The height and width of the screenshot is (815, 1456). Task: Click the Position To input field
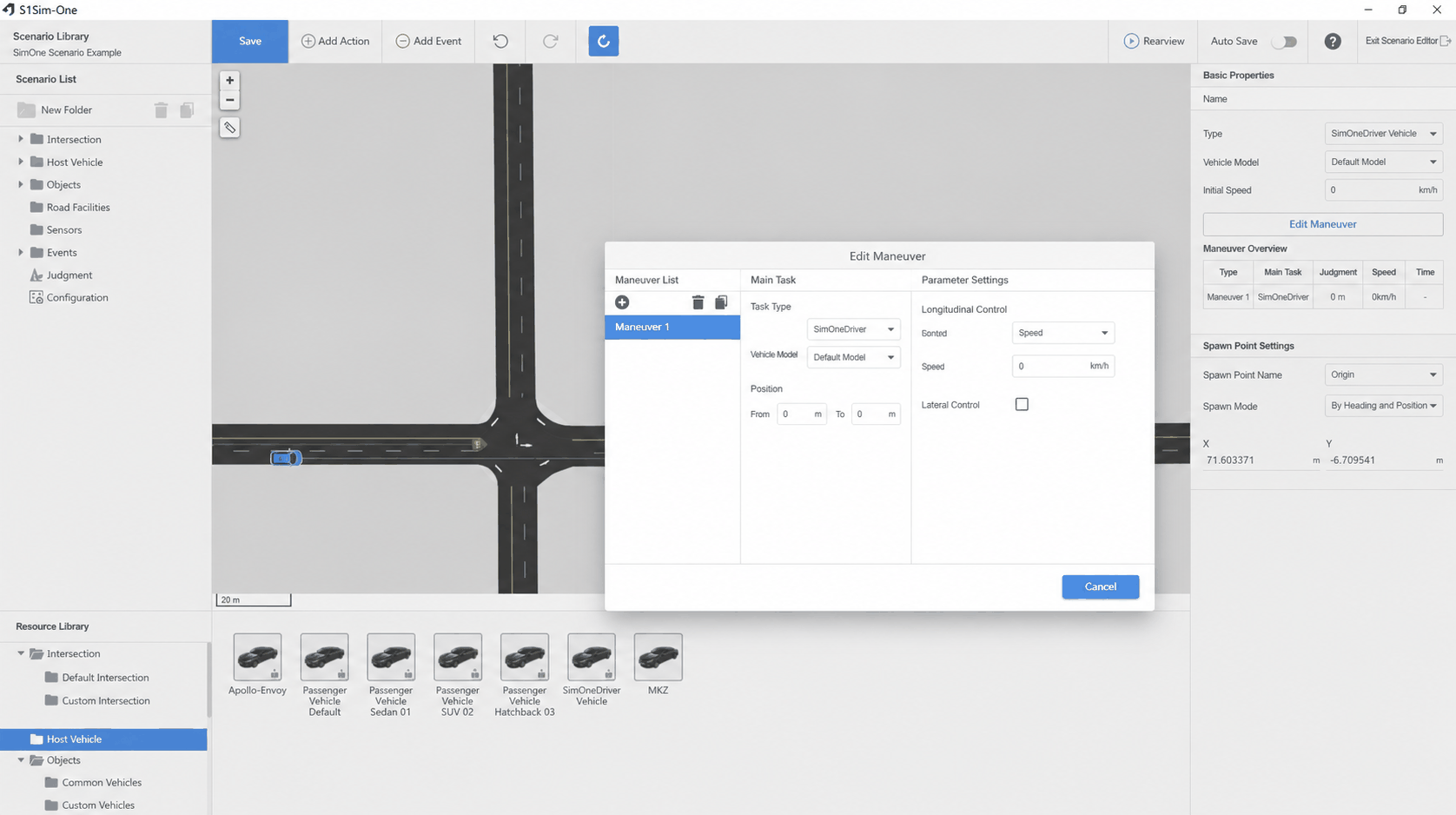[876, 414]
